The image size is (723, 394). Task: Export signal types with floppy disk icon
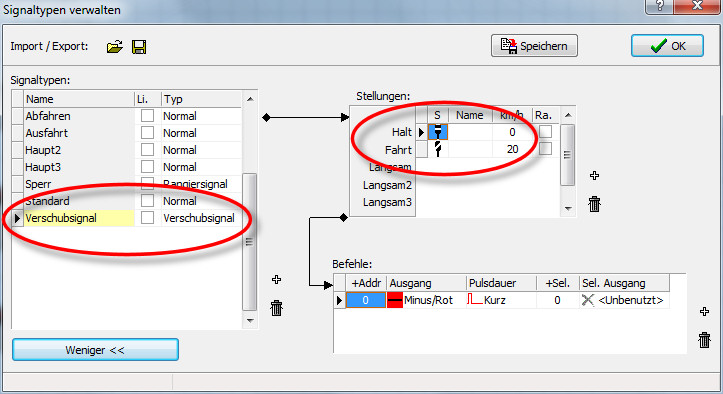(139, 47)
